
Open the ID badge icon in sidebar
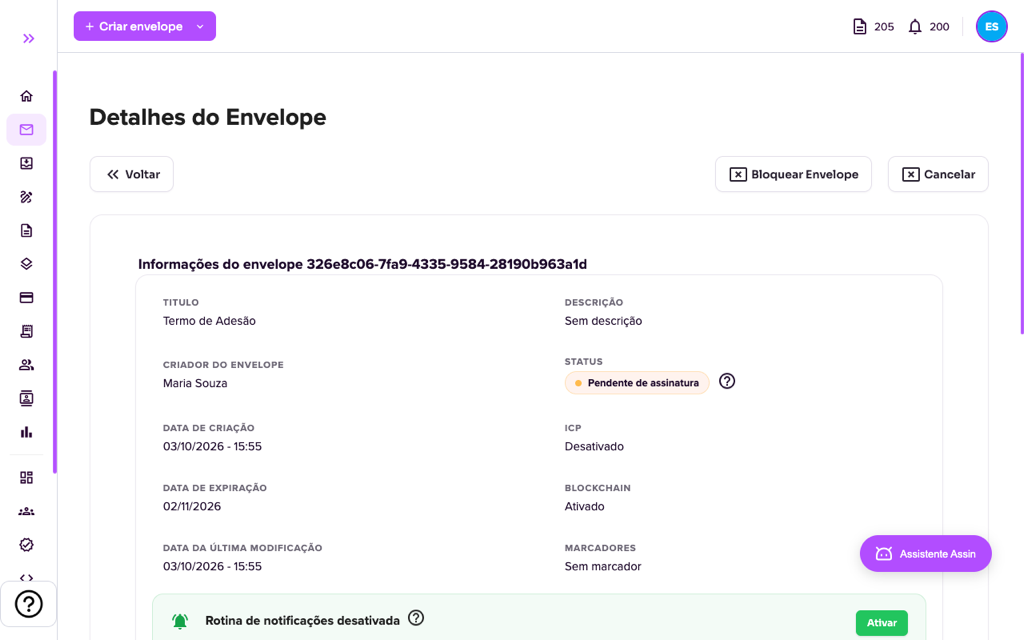coord(26,398)
